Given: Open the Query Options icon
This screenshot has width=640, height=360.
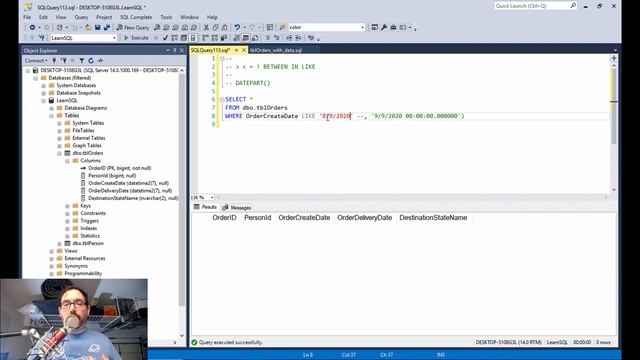Looking at the screenshot, I should (x=184, y=38).
